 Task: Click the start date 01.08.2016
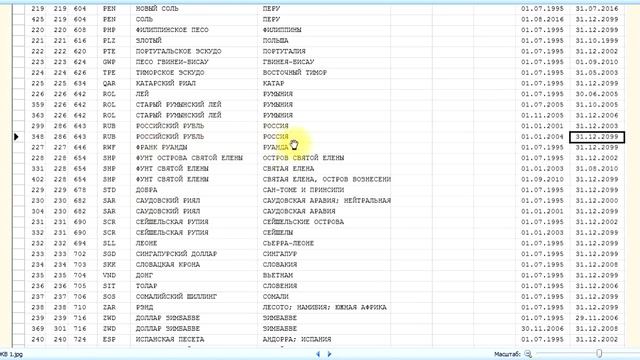pos(542,19)
